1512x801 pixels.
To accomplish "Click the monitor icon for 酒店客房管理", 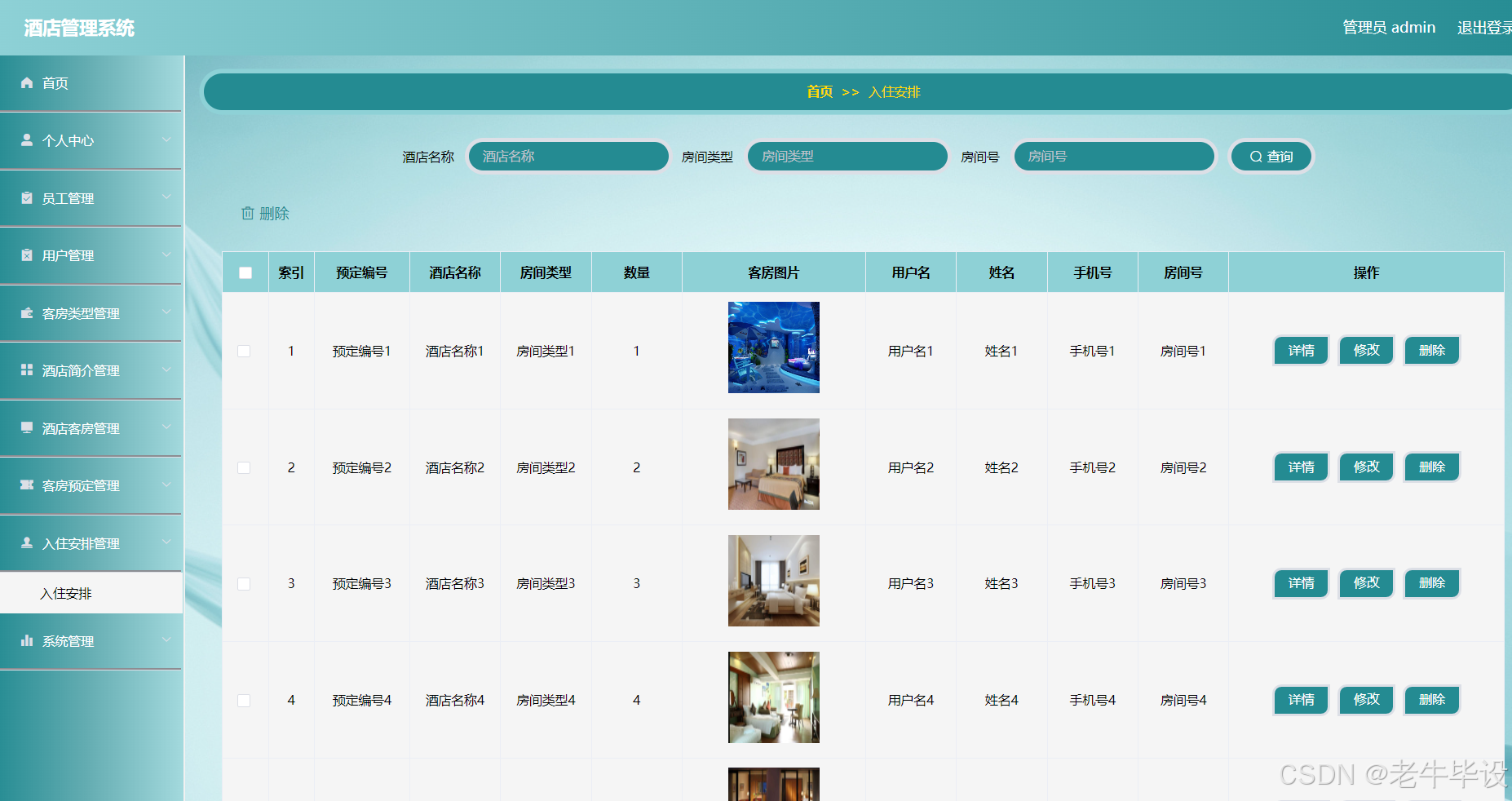I will (x=27, y=427).
